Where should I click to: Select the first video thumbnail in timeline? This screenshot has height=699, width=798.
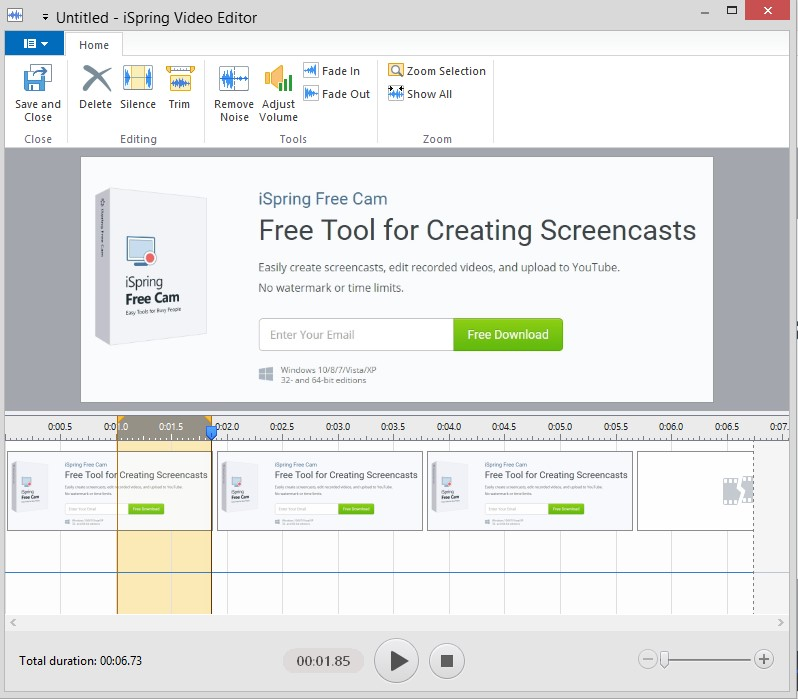coord(109,491)
